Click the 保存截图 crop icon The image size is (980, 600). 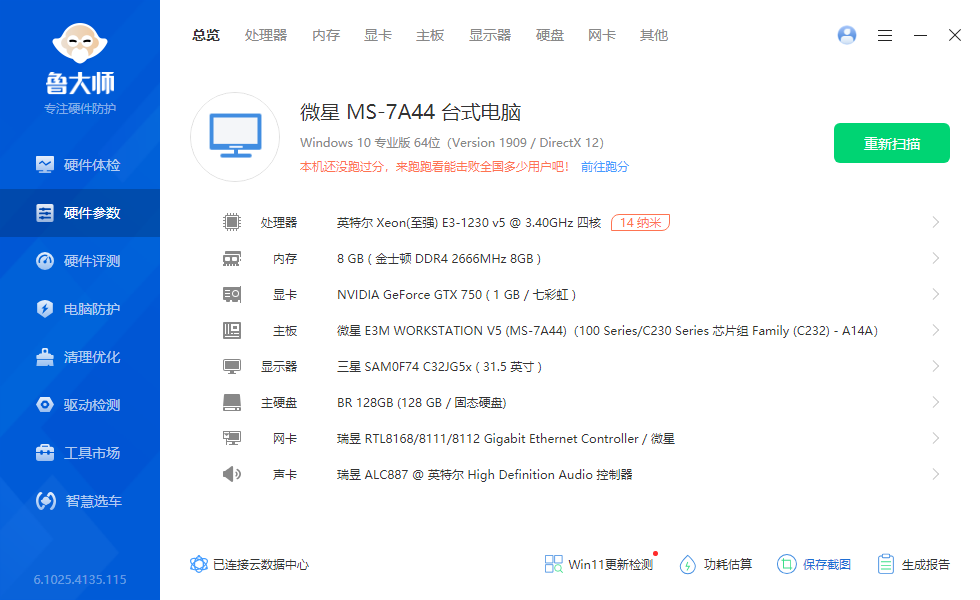point(787,564)
